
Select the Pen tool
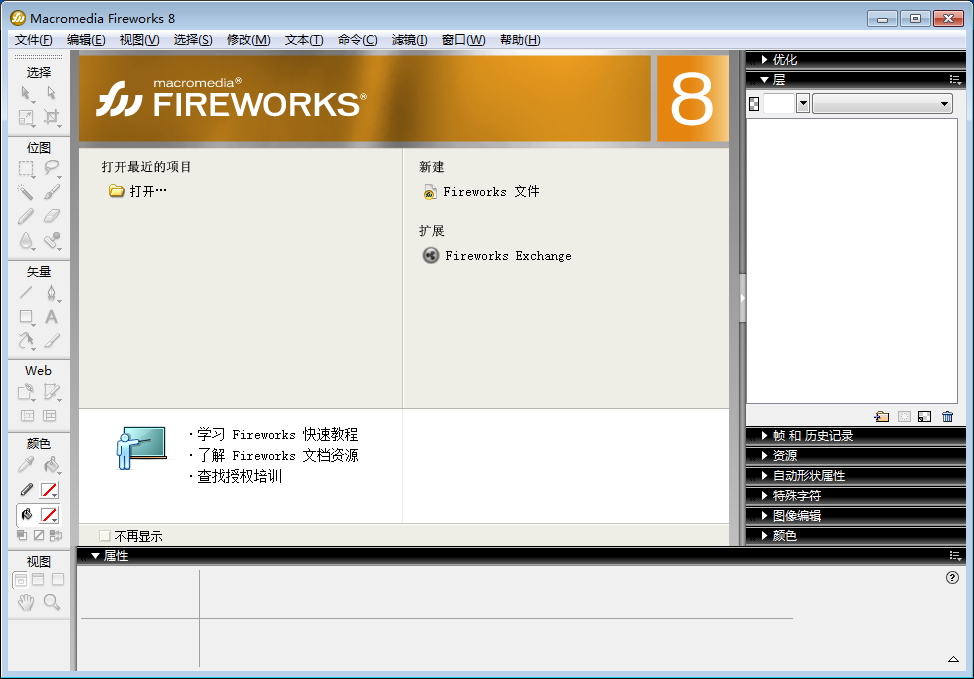tap(51, 293)
